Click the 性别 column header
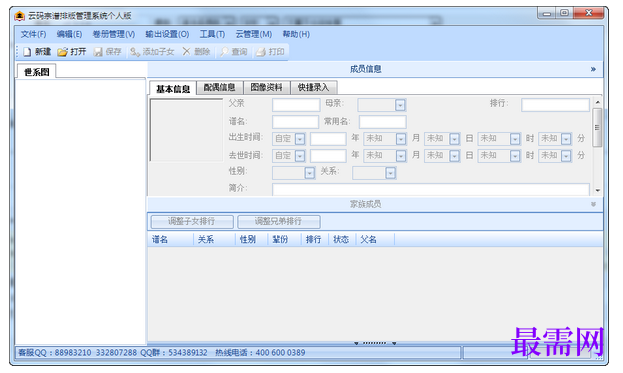The width and height of the screenshot is (623, 373). [252, 240]
